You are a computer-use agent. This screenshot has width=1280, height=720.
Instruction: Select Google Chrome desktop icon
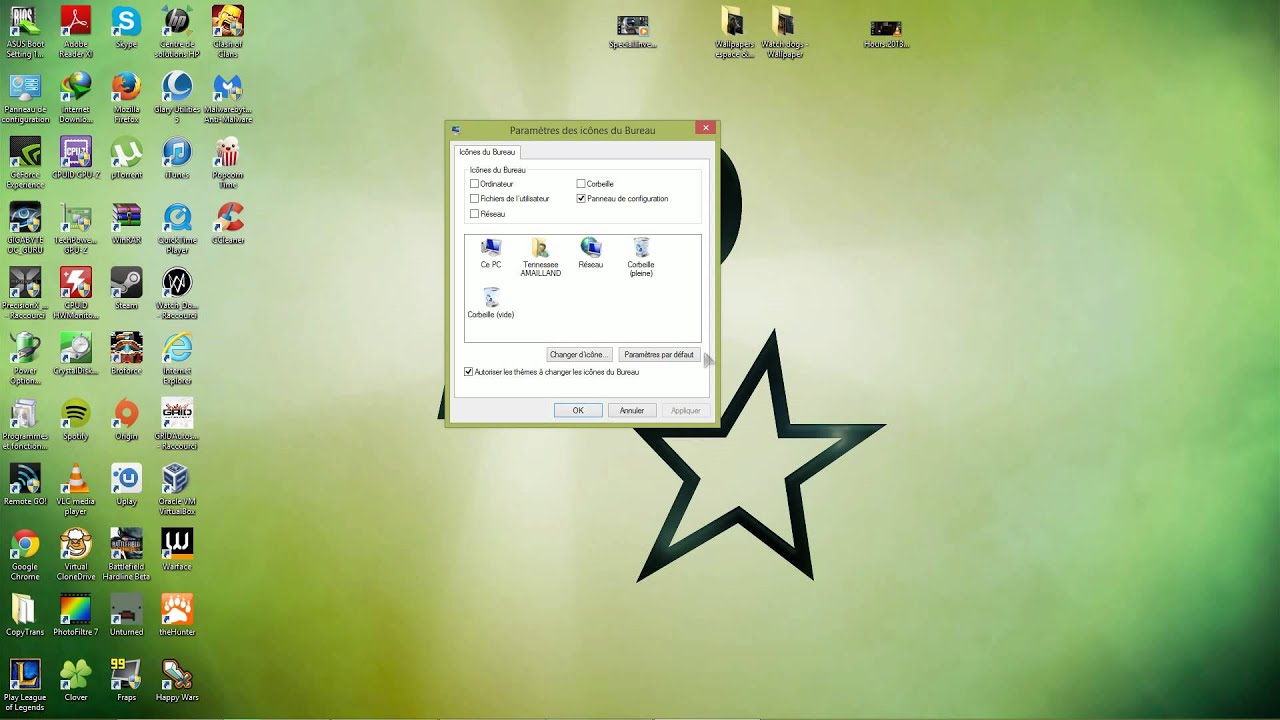[x=25, y=555]
